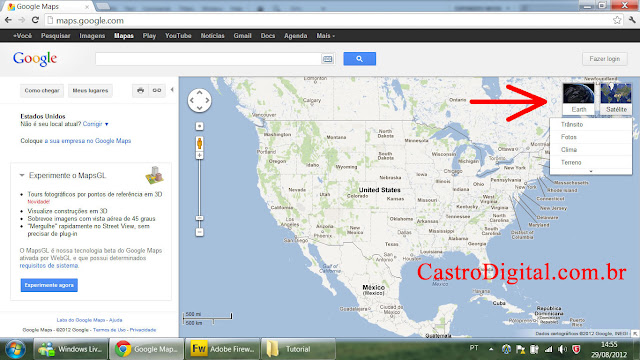The height and width of the screenshot is (360, 640).
Task: Open Imagens in the Google bar
Action: pyautogui.click(x=92, y=36)
